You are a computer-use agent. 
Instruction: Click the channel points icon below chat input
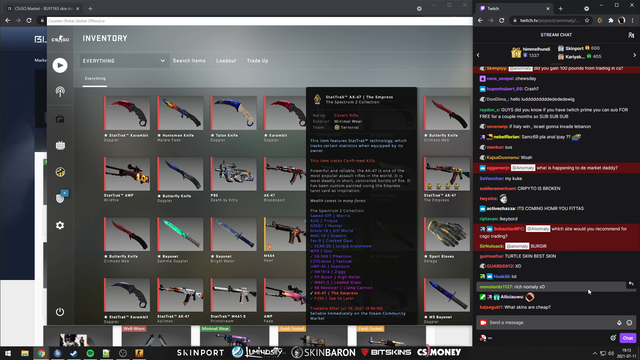(483, 338)
